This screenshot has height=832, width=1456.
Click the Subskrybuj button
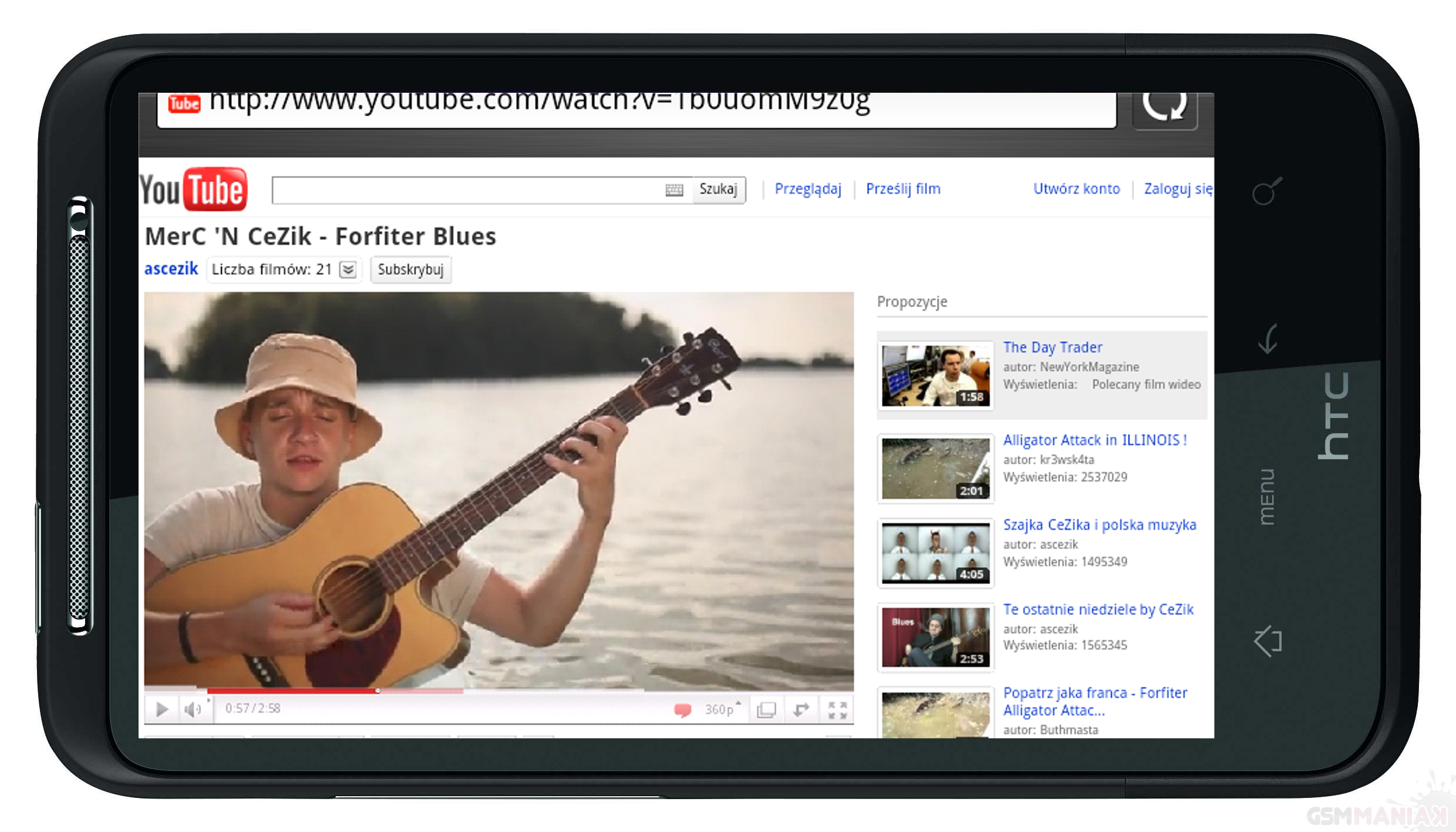[x=410, y=270]
